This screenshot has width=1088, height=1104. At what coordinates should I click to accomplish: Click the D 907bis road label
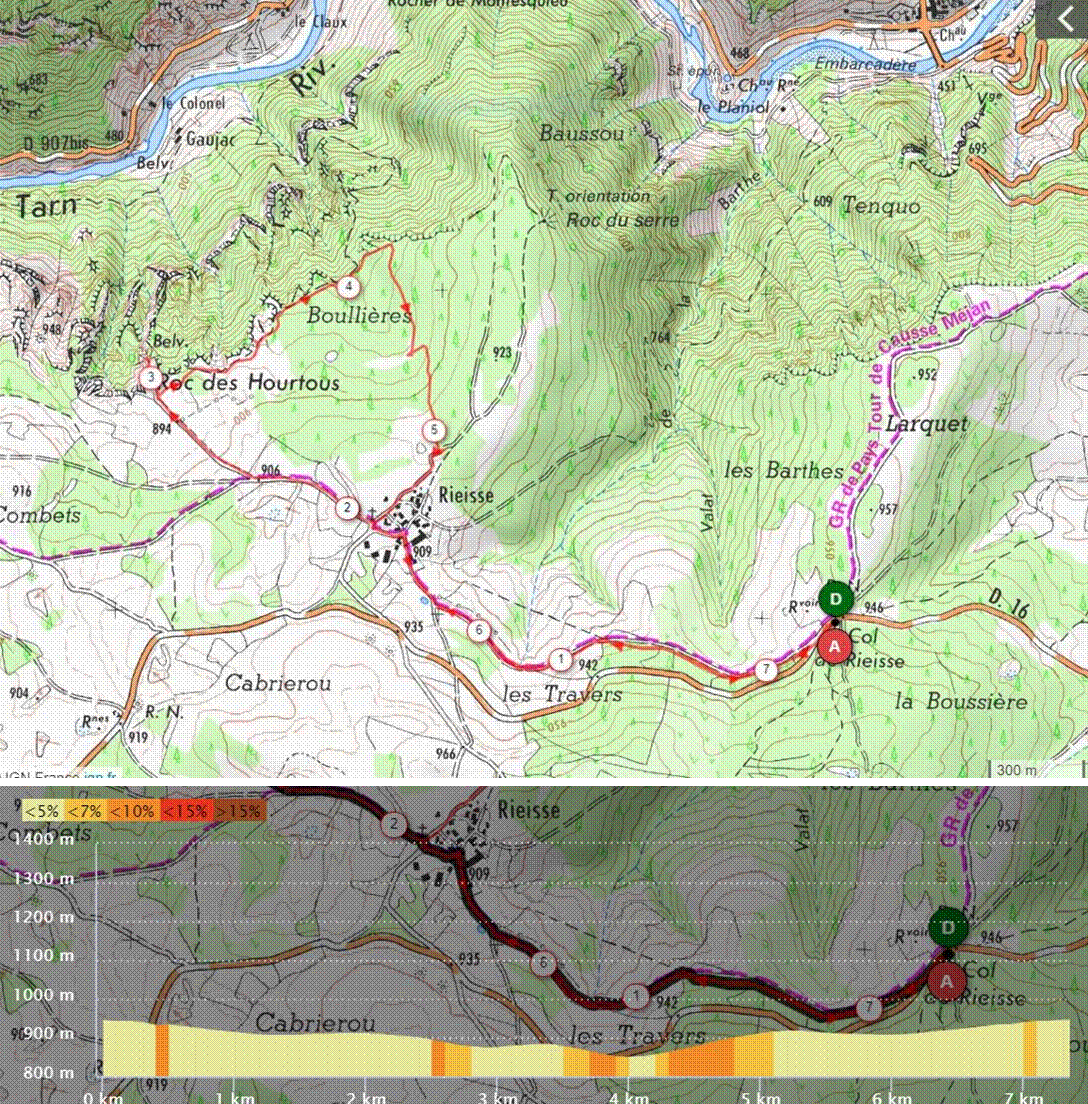56,143
